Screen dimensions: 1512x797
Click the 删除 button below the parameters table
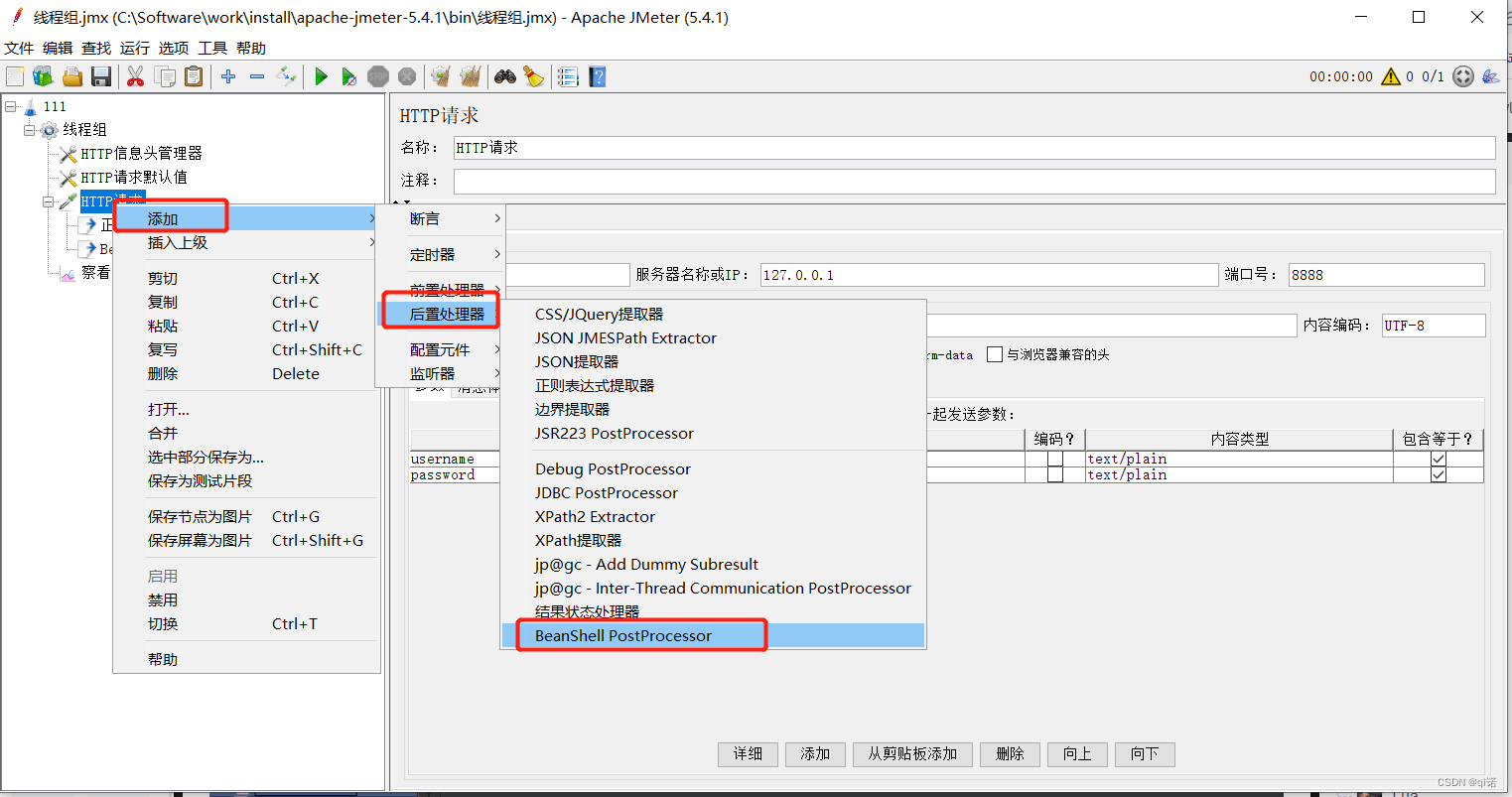click(x=1010, y=754)
